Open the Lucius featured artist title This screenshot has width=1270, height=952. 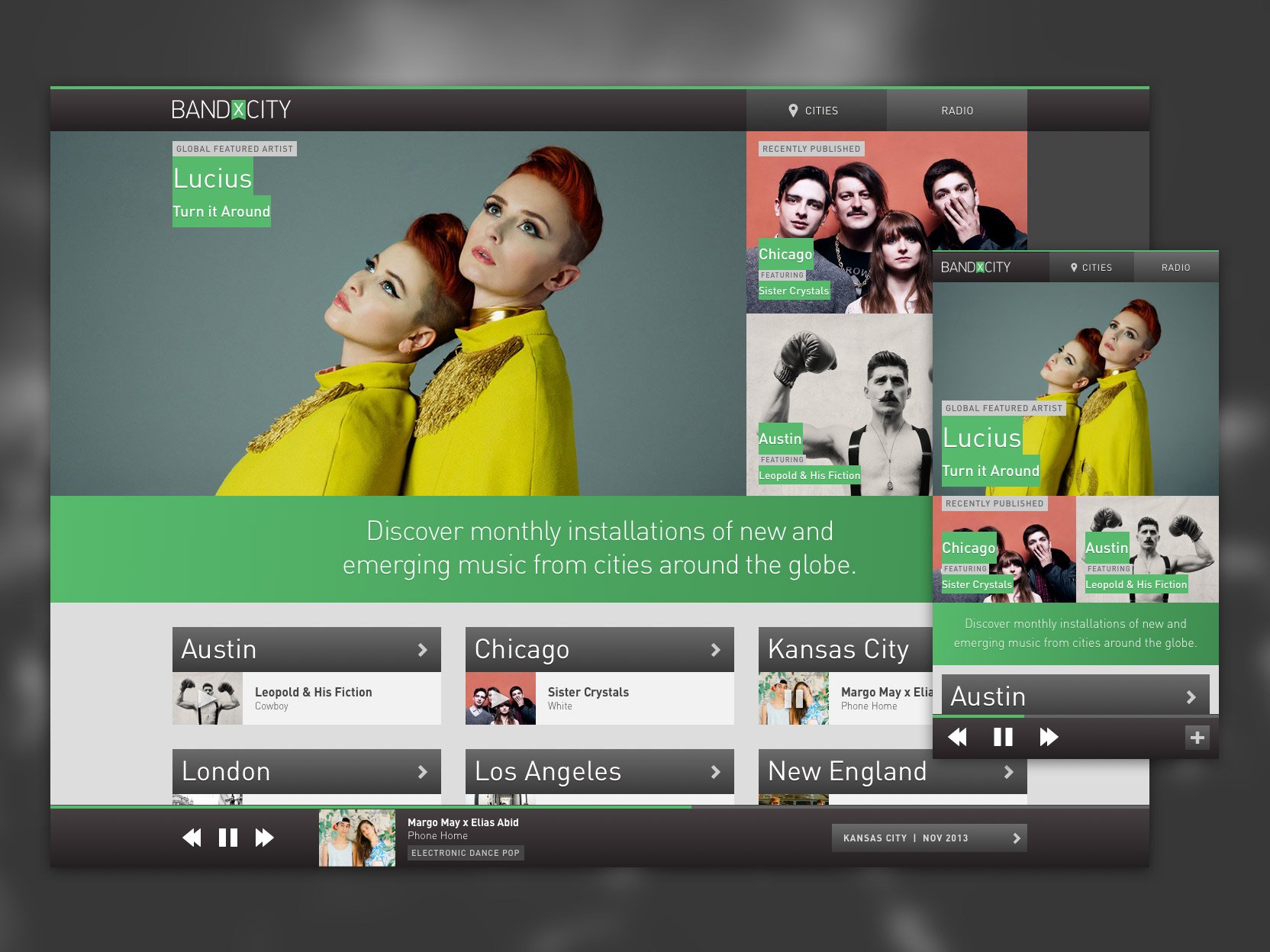pyautogui.click(x=213, y=178)
